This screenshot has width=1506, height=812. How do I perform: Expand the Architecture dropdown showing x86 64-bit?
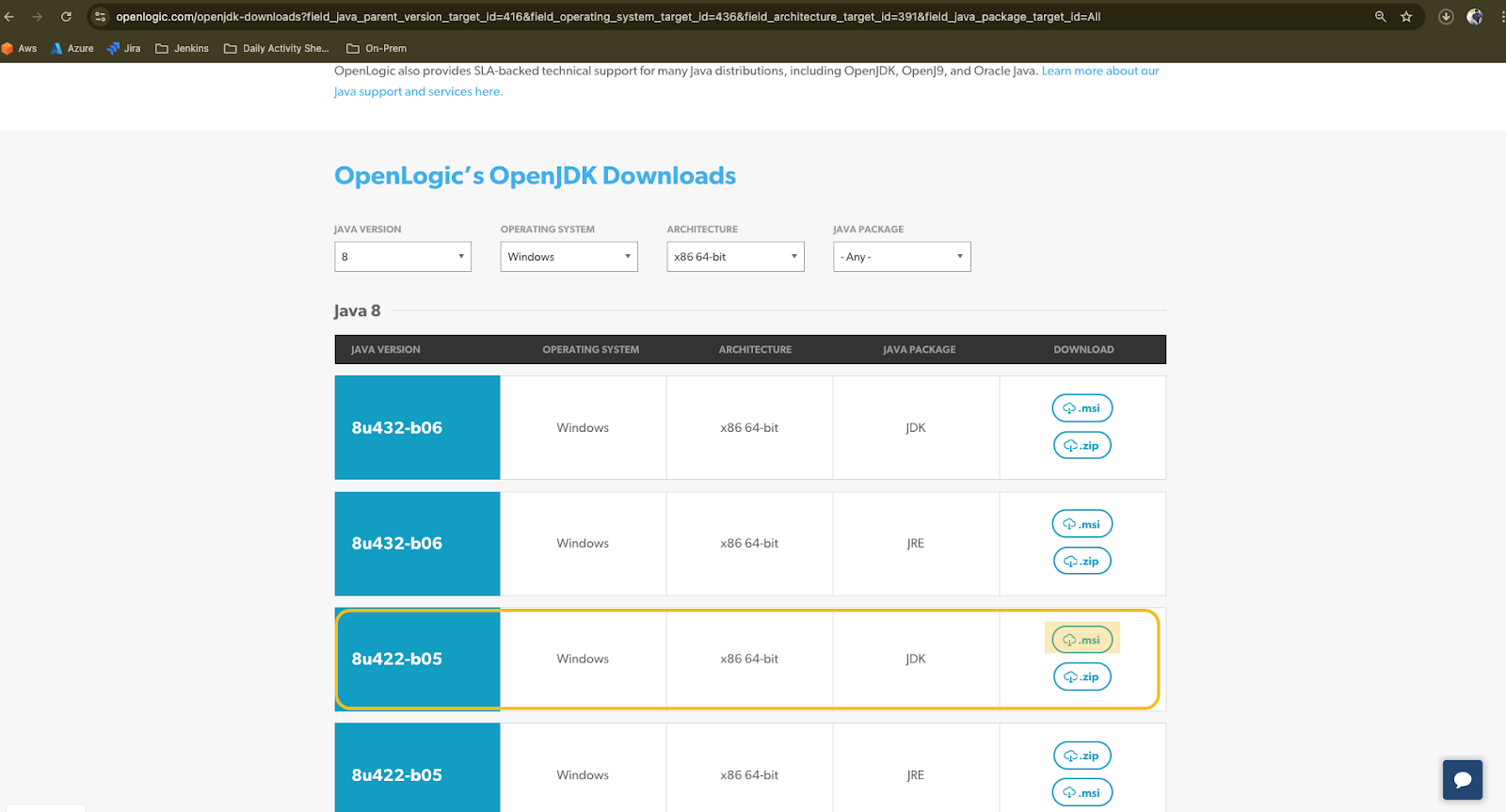tap(736, 257)
